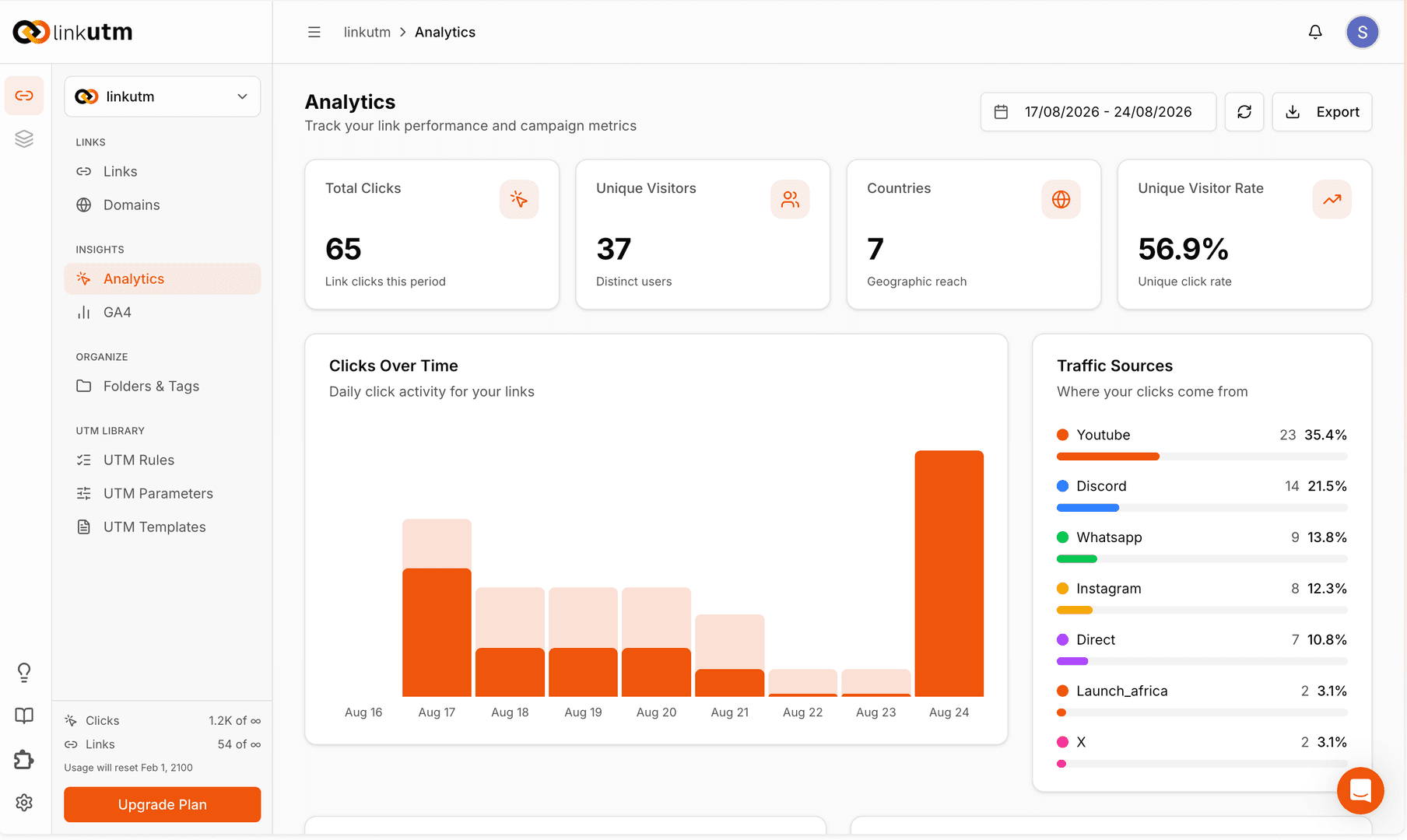The image size is (1407, 840).
Task: Select the Countries value 7
Action: click(x=875, y=249)
